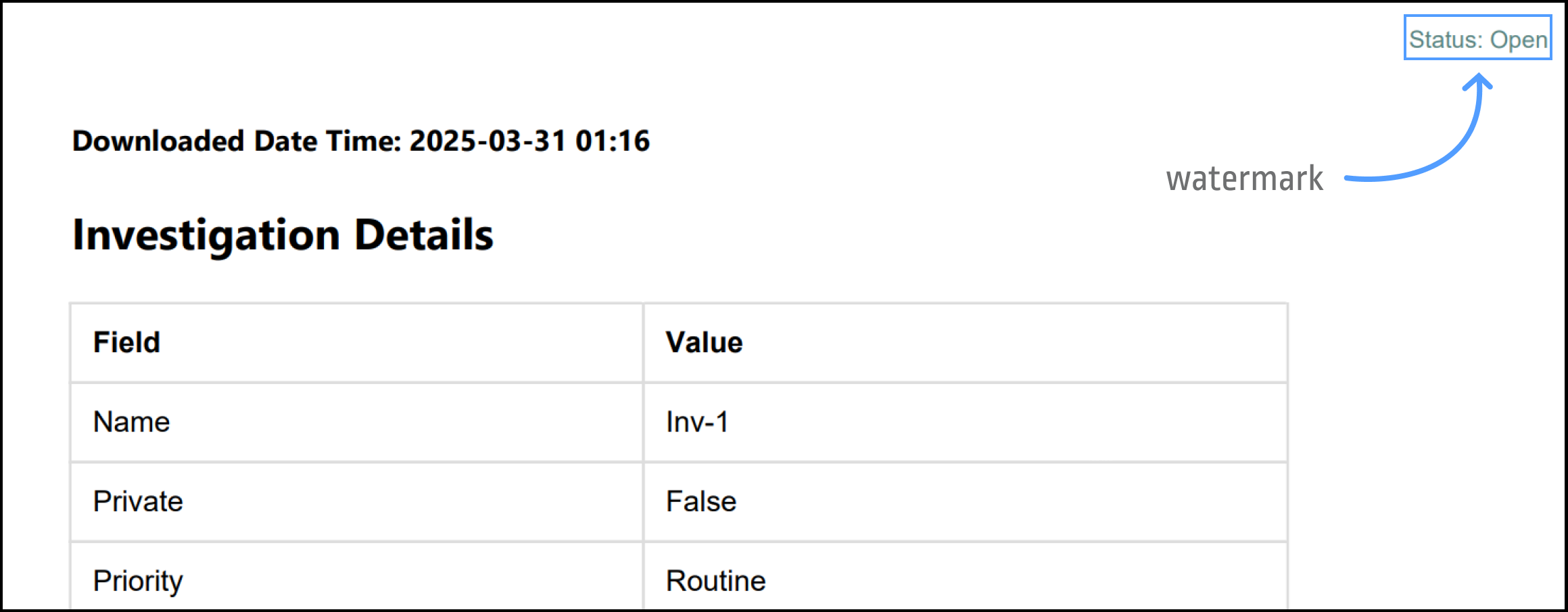Screen dimensions: 1568x612
Task: Click the time 01:16 in the header
Action: click(612, 141)
